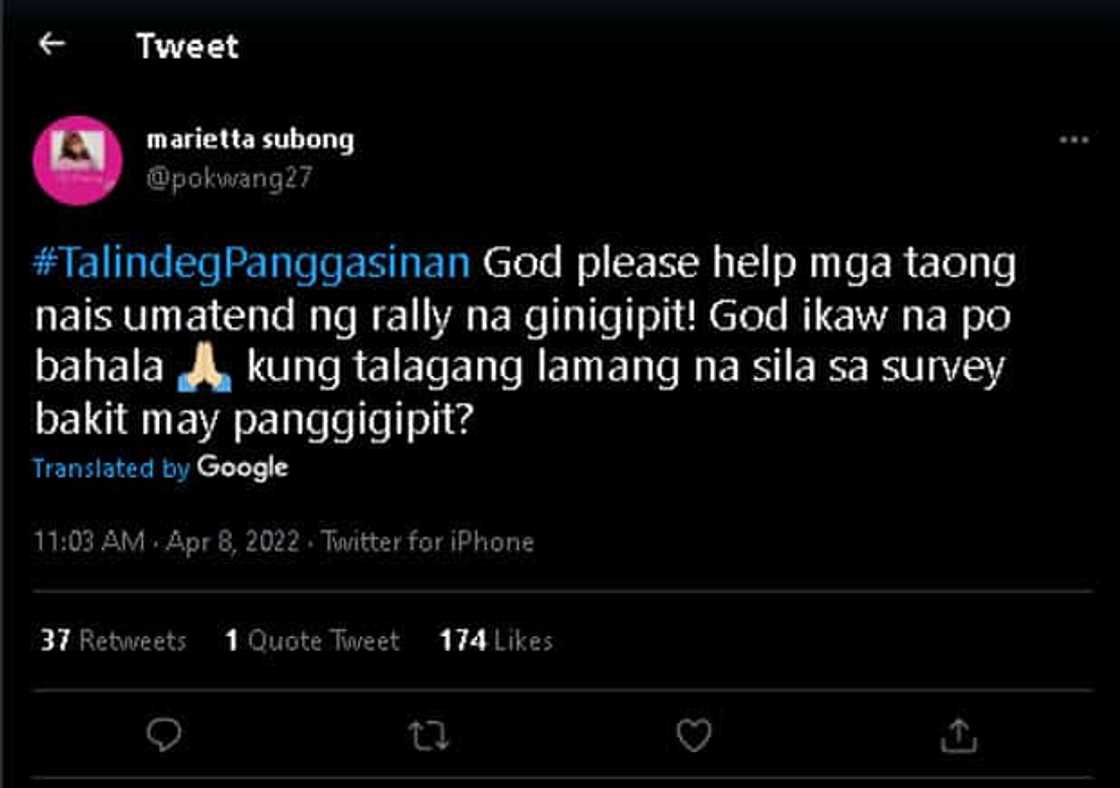1120x788 pixels.
Task: Click the praying hands emoji
Action: coord(204,369)
